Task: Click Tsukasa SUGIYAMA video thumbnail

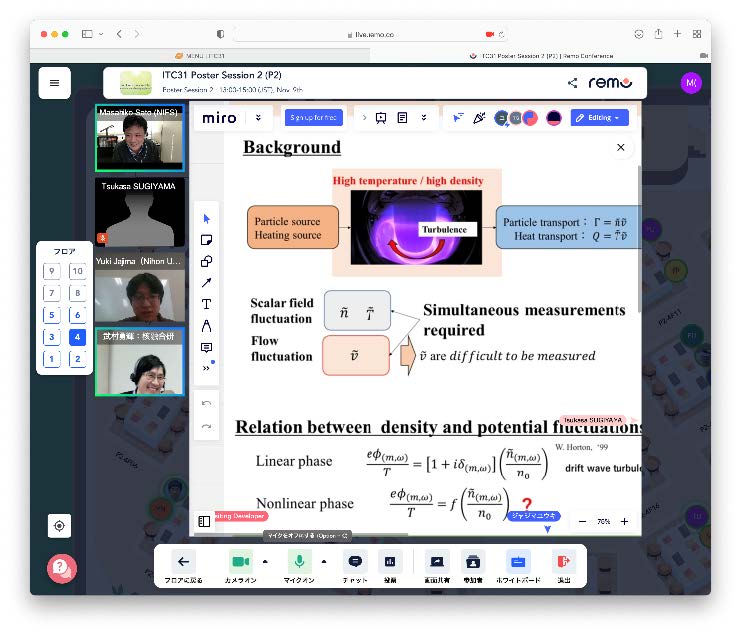Action: 139,212
